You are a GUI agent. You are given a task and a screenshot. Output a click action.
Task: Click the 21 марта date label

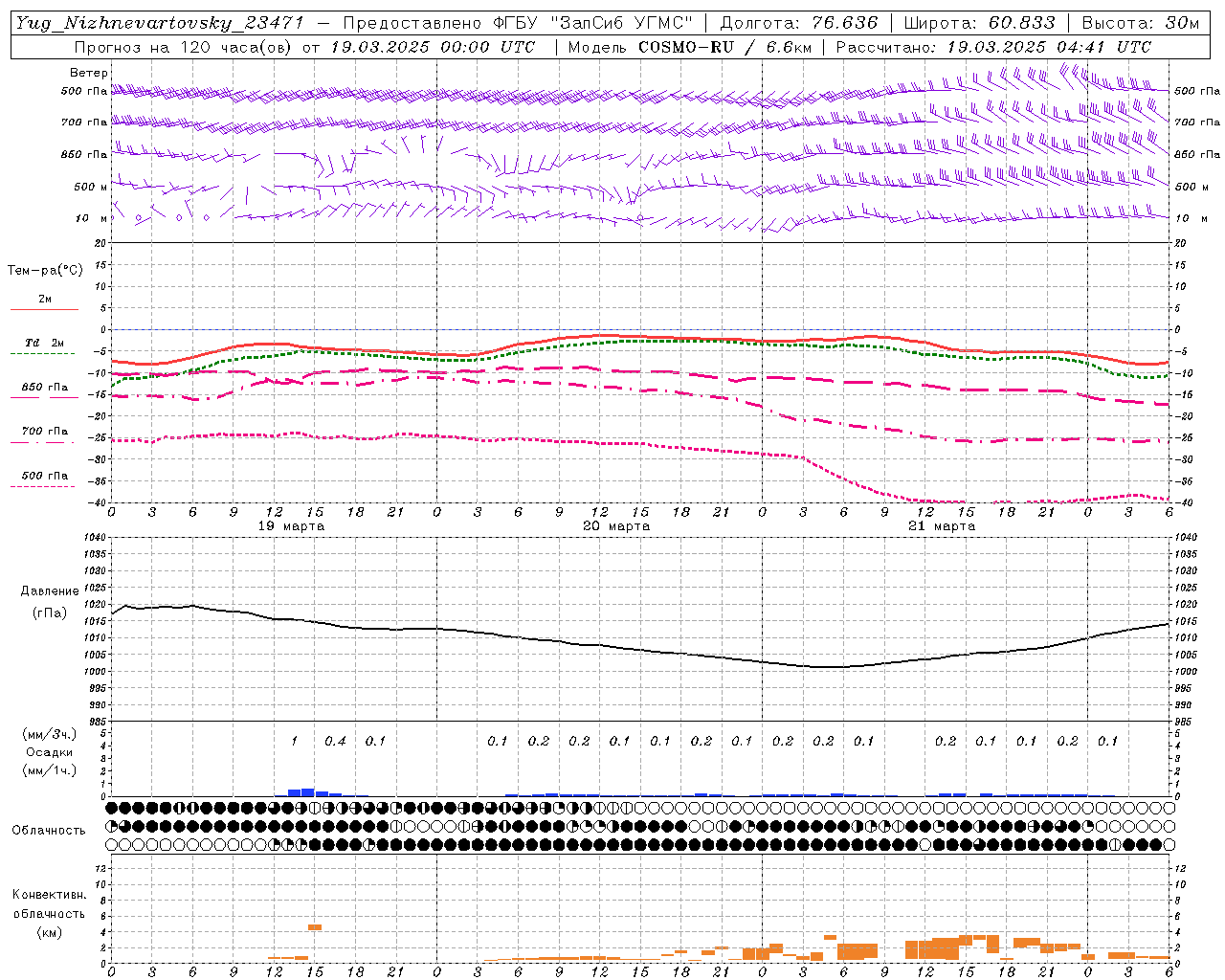[942, 526]
